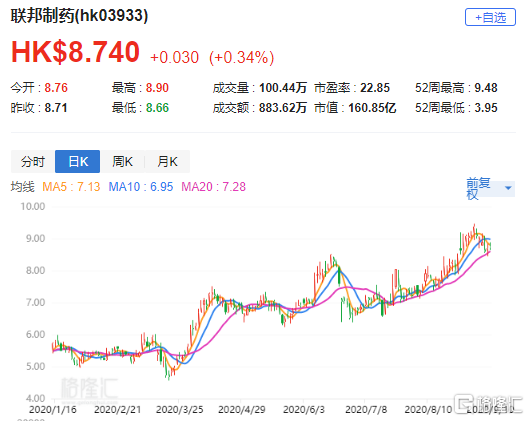Click the MA5 : 7.13 indicator label

coord(71,187)
